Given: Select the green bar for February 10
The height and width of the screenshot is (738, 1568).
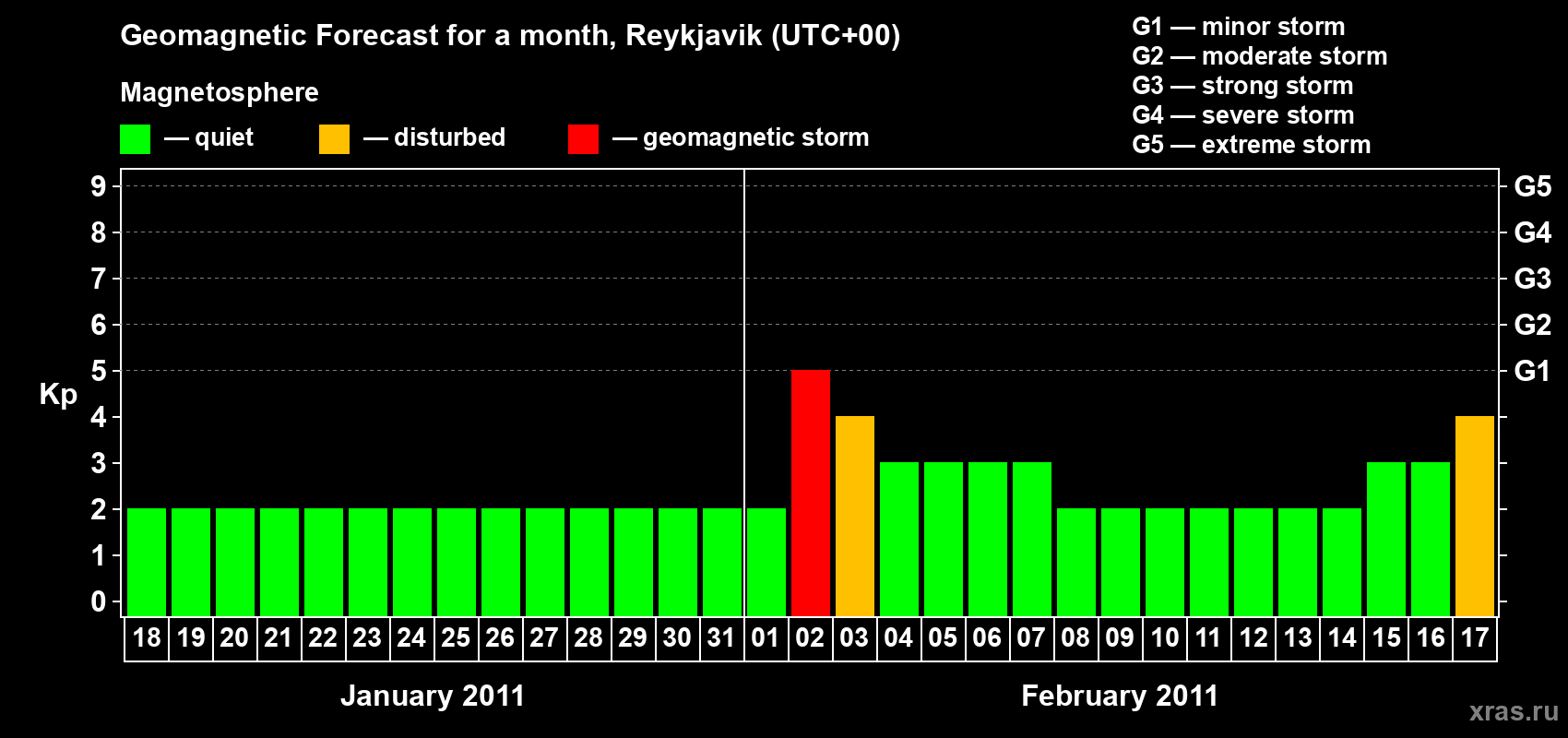Looking at the screenshot, I should click(x=1165, y=562).
